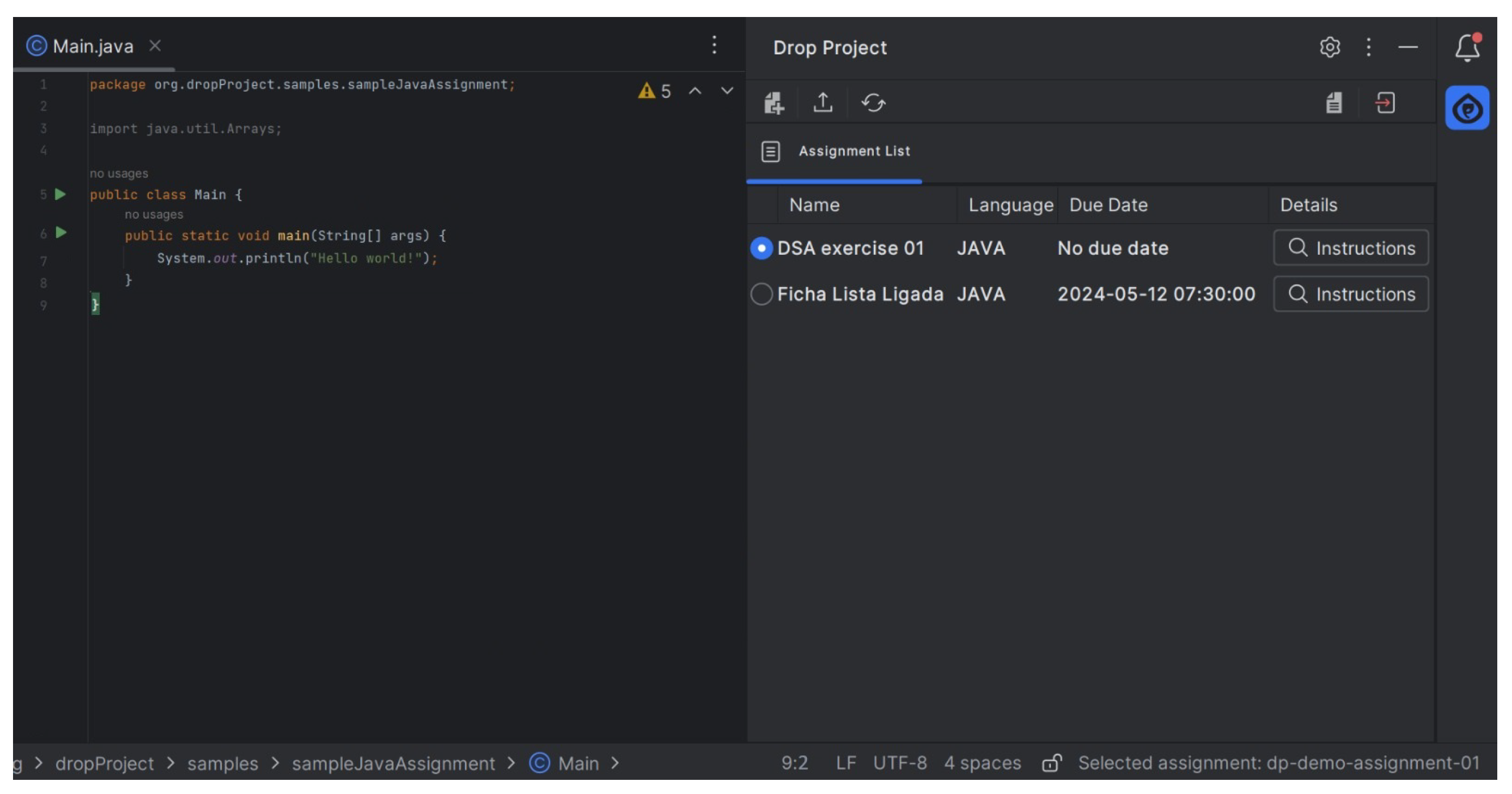Open the notifications bell
Viewport: 1512px width, 794px height.
[1467, 48]
